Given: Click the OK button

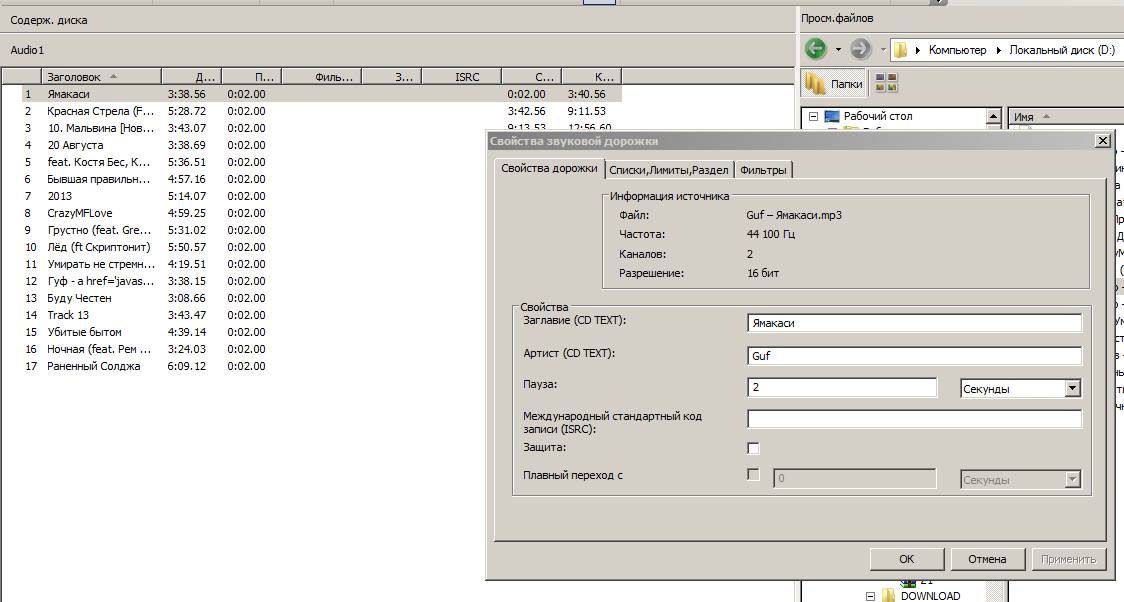Looking at the screenshot, I should point(907,559).
